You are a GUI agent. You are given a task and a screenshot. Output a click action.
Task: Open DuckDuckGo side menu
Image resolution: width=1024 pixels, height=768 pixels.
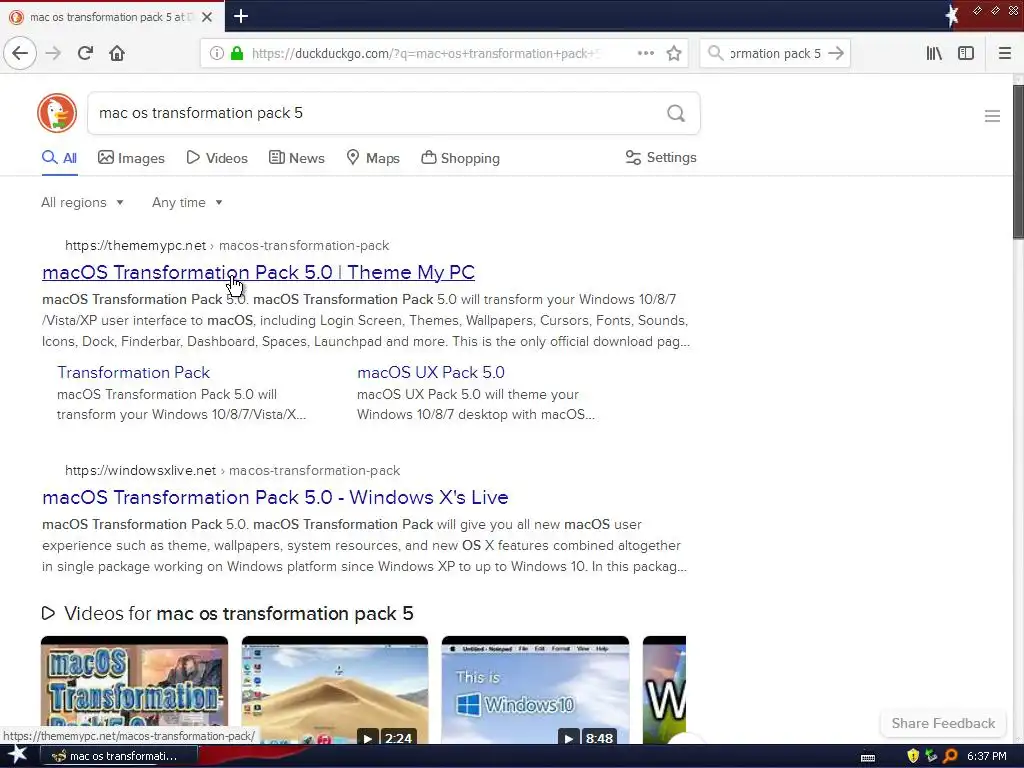pos(992,116)
